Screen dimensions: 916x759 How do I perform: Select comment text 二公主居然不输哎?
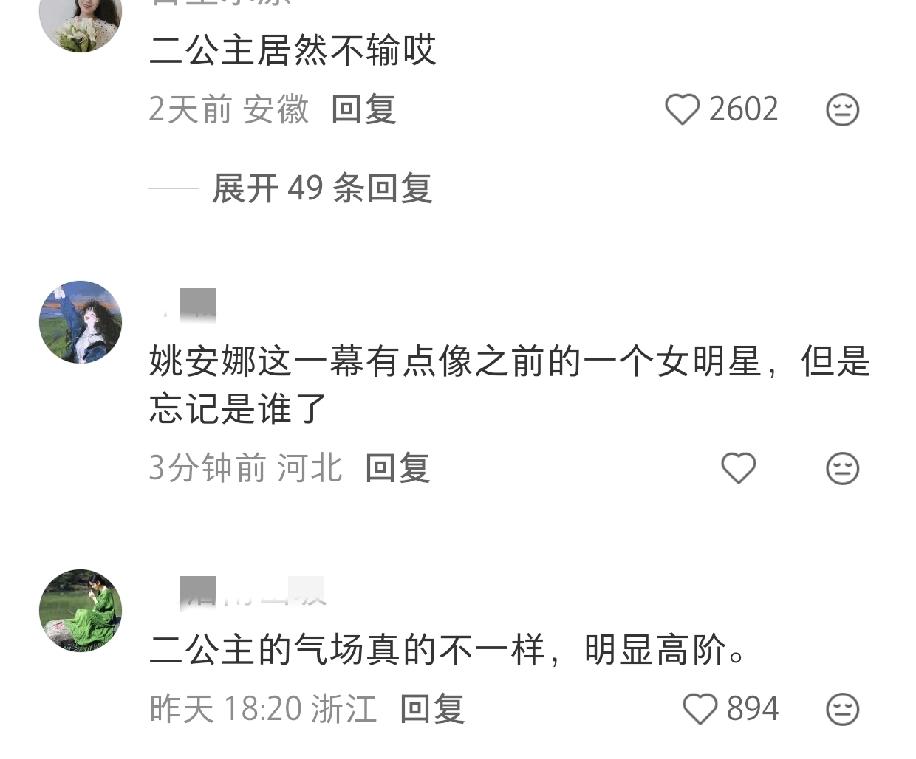[293, 50]
